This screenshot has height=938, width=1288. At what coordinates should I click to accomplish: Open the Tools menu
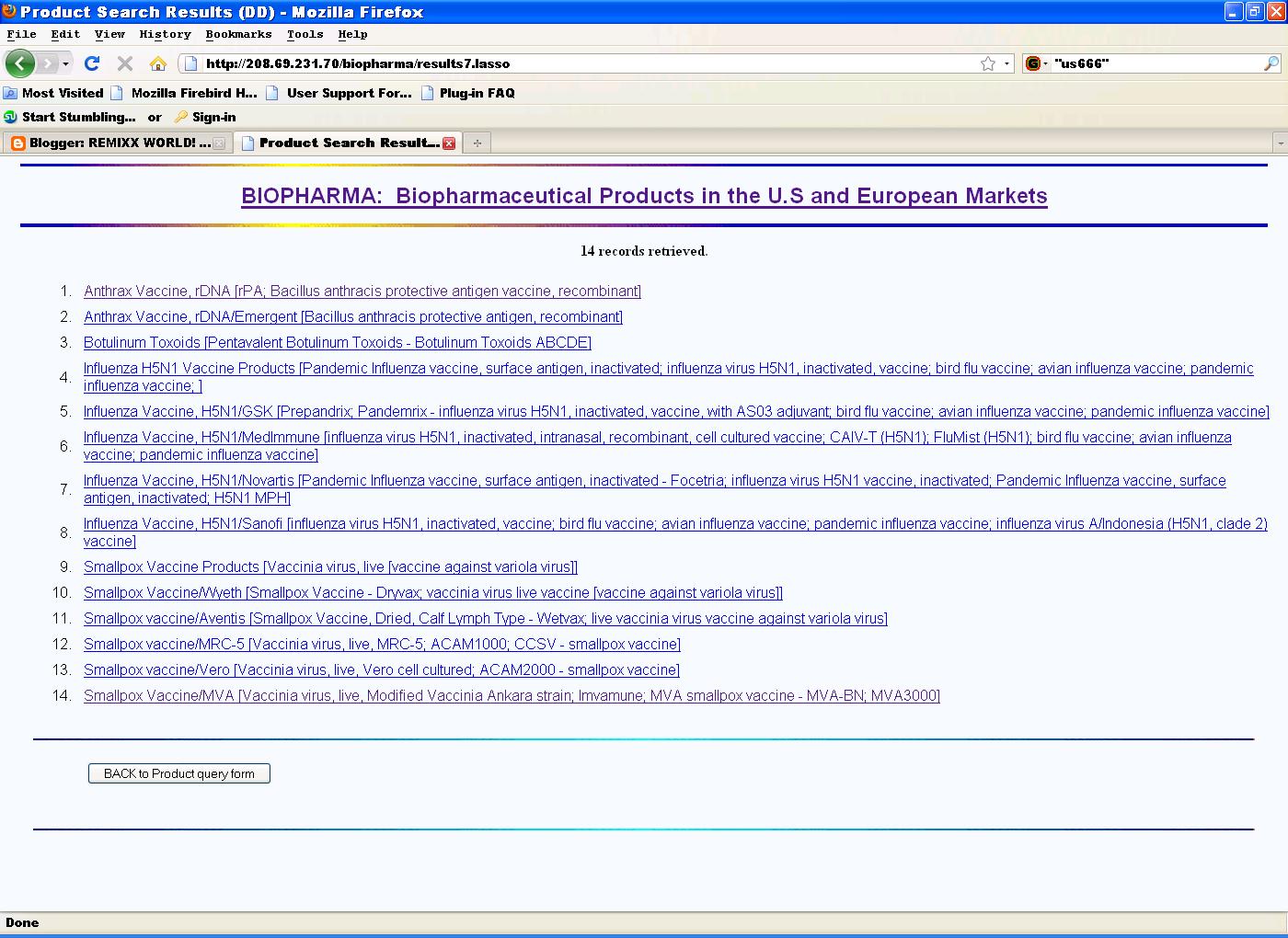click(x=305, y=34)
